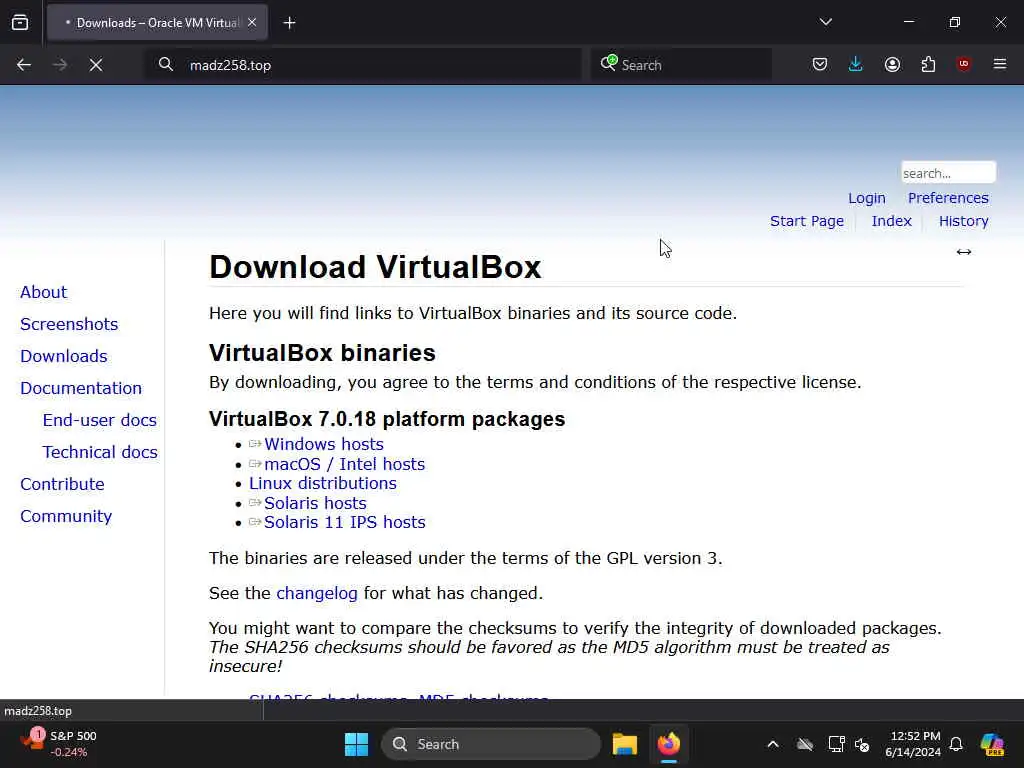Image resolution: width=1024 pixels, height=768 pixels.
Task: Open notifications bell icon
Action: coord(956,744)
